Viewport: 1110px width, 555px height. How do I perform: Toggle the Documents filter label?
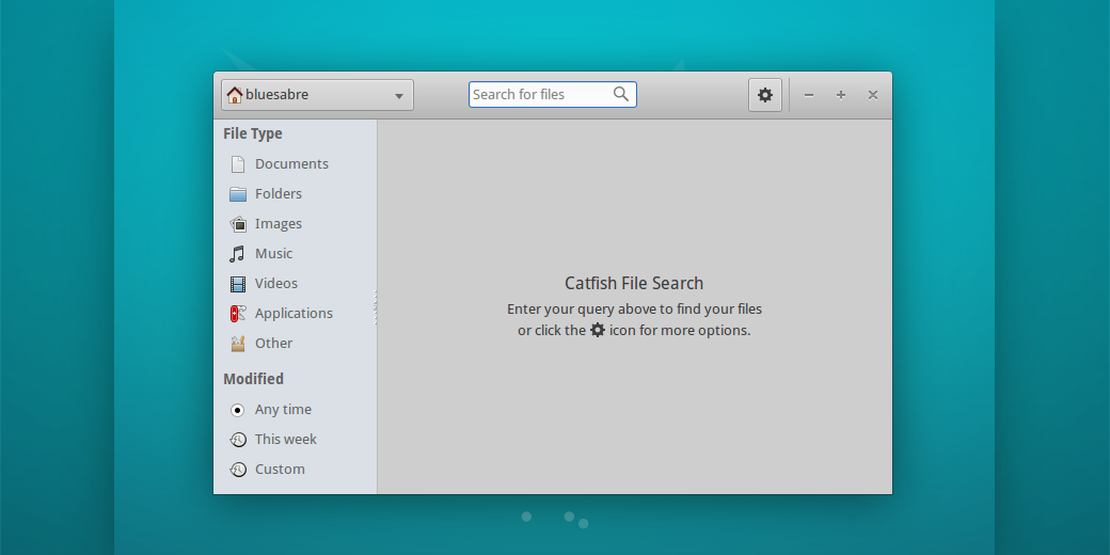(292, 164)
